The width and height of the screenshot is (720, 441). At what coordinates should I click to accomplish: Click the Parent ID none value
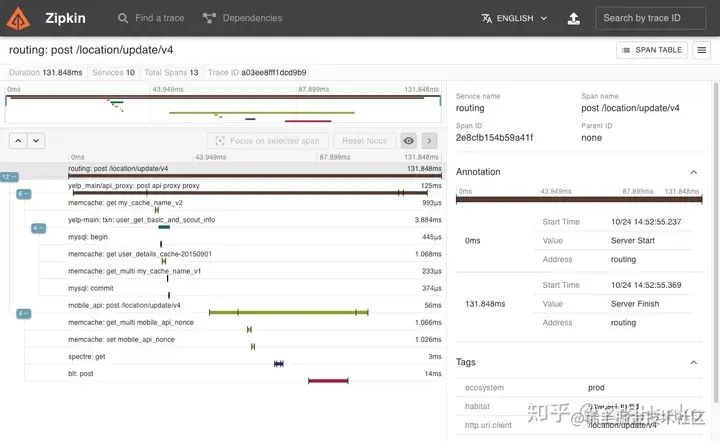[591, 138]
